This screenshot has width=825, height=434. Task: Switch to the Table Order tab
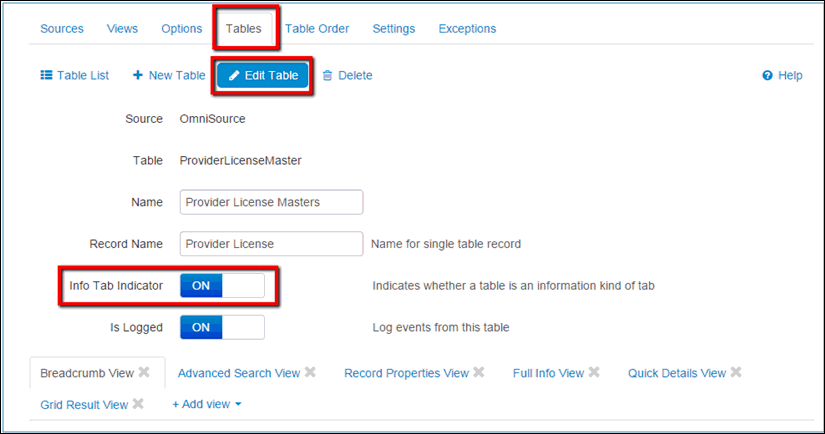(x=317, y=28)
